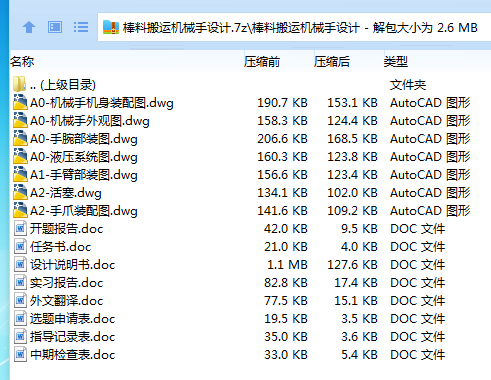Sort by the 类型 column header
The height and width of the screenshot is (380, 491).
[x=396, y=62]
